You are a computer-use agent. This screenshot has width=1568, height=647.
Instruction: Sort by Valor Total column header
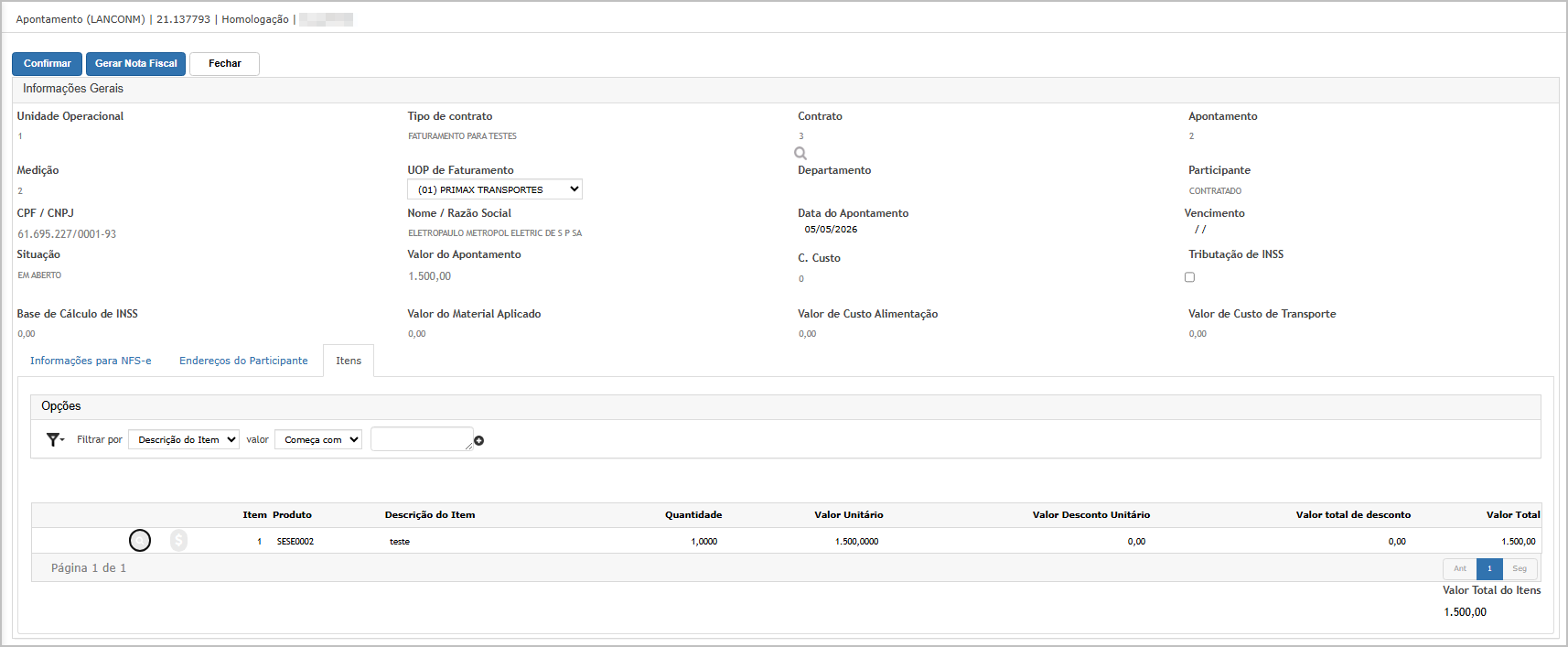1513,515
